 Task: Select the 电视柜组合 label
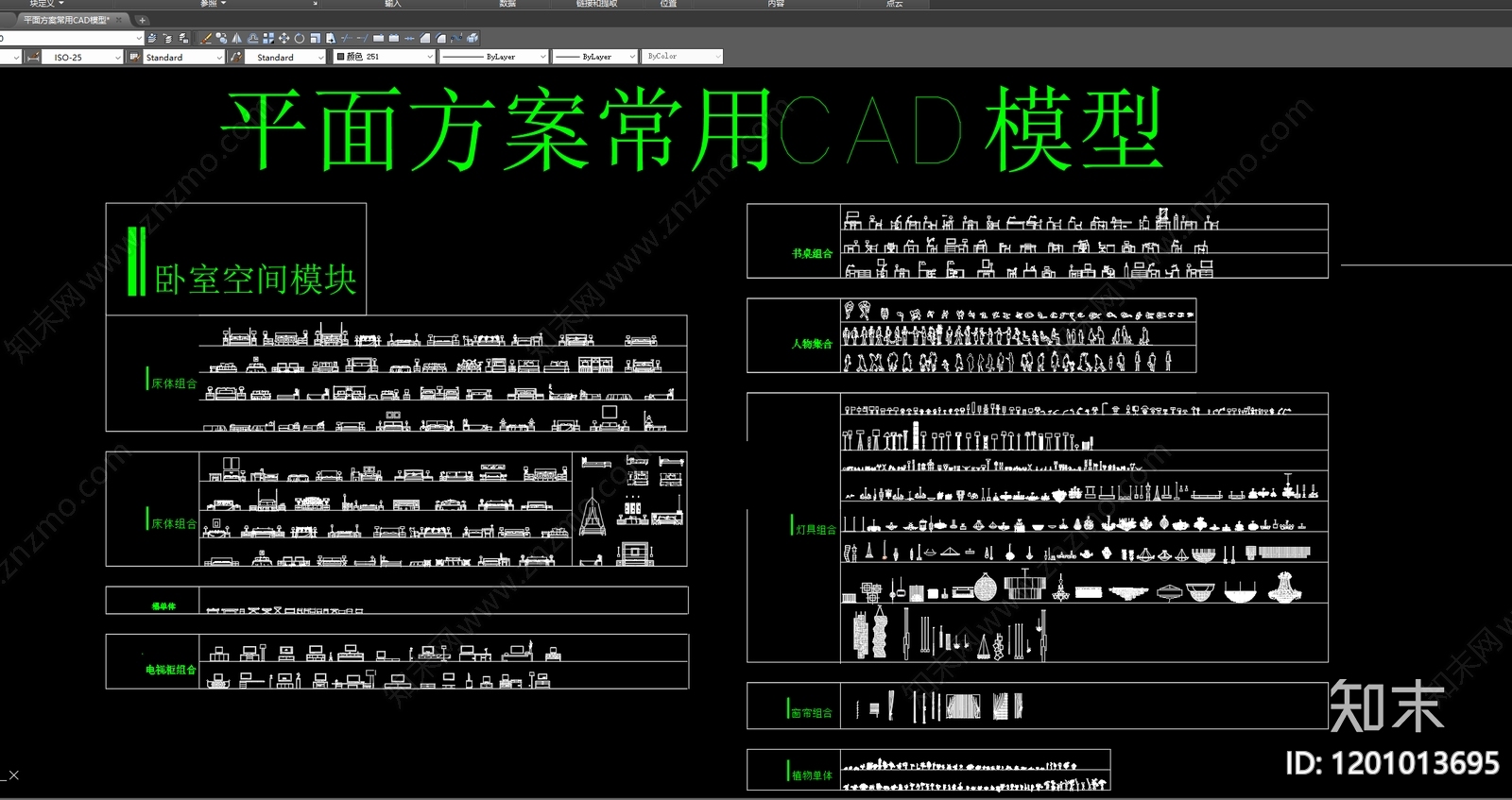coord(171,670)
